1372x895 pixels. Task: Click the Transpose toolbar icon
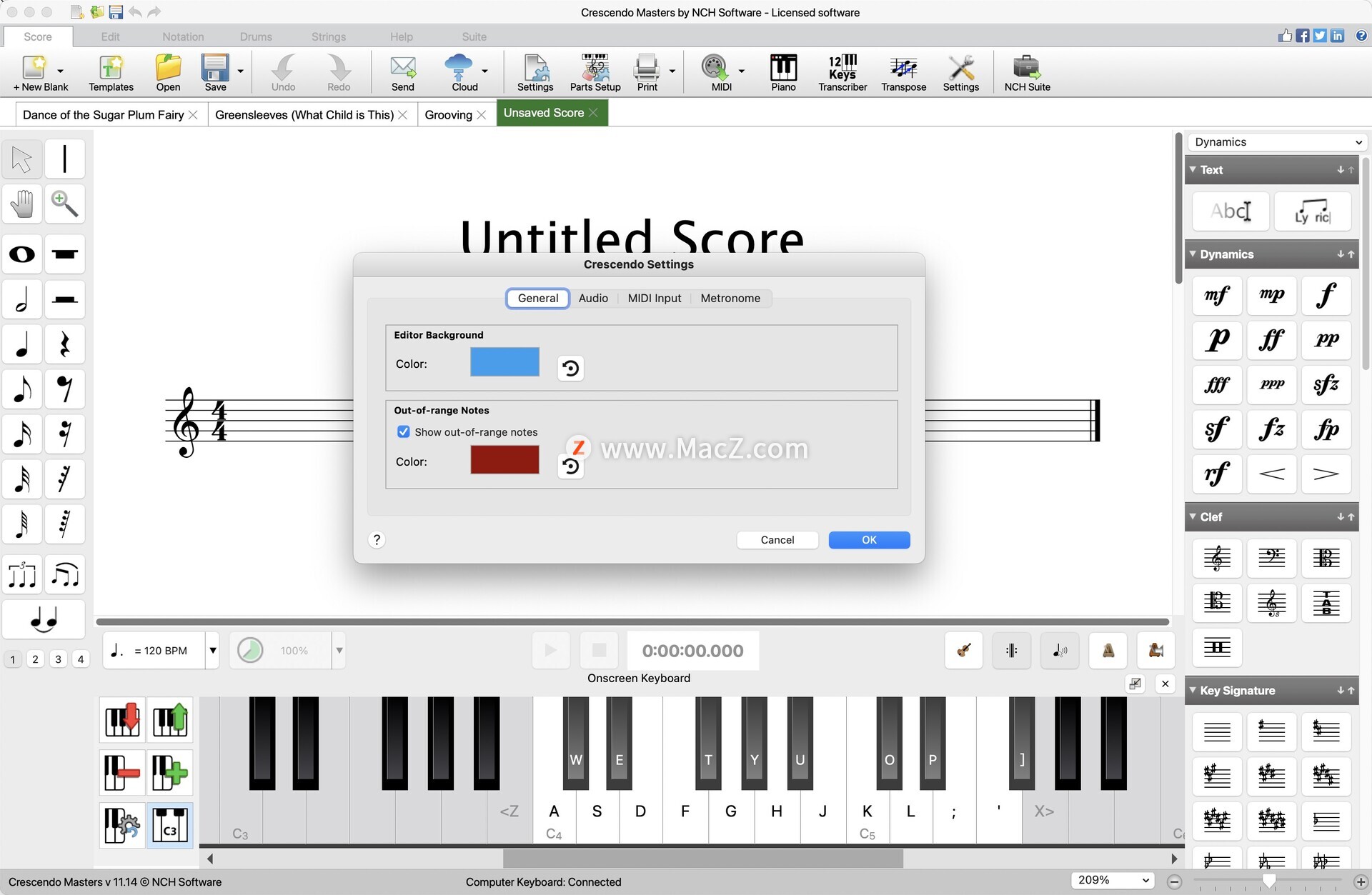tap(903, 73)
